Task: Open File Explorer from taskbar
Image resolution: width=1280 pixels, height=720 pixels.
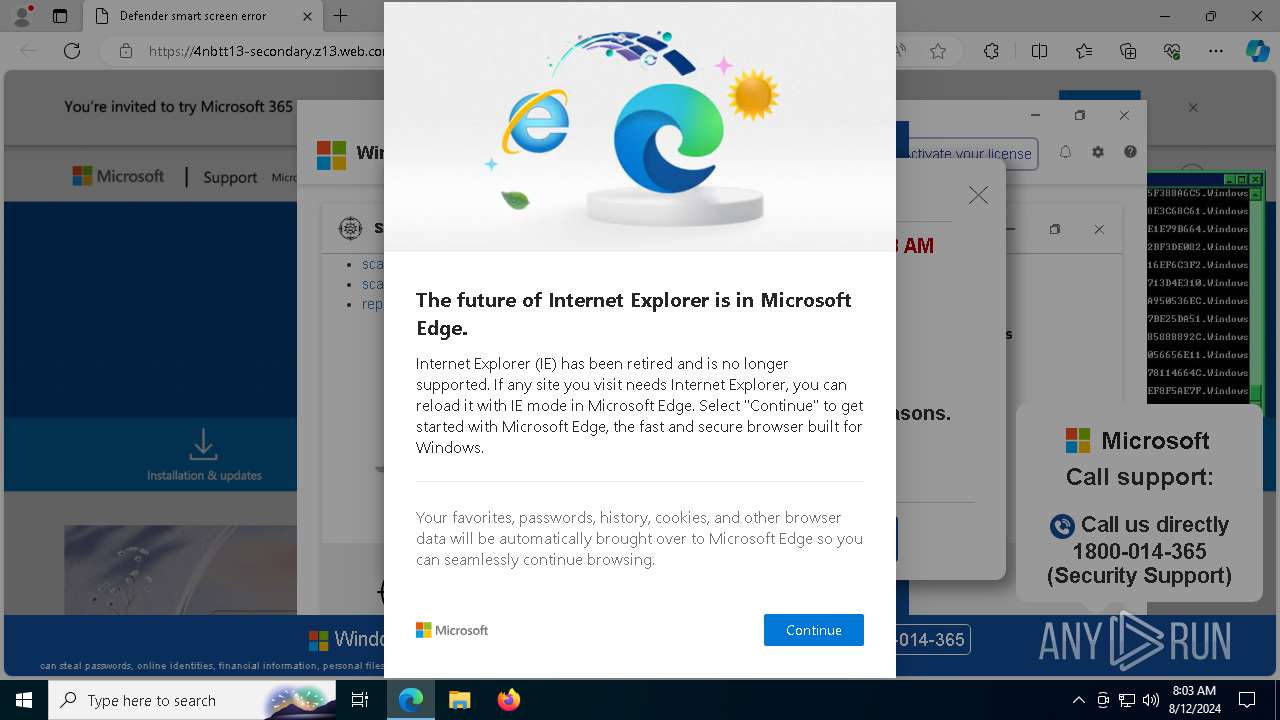Action: [459, 700]
